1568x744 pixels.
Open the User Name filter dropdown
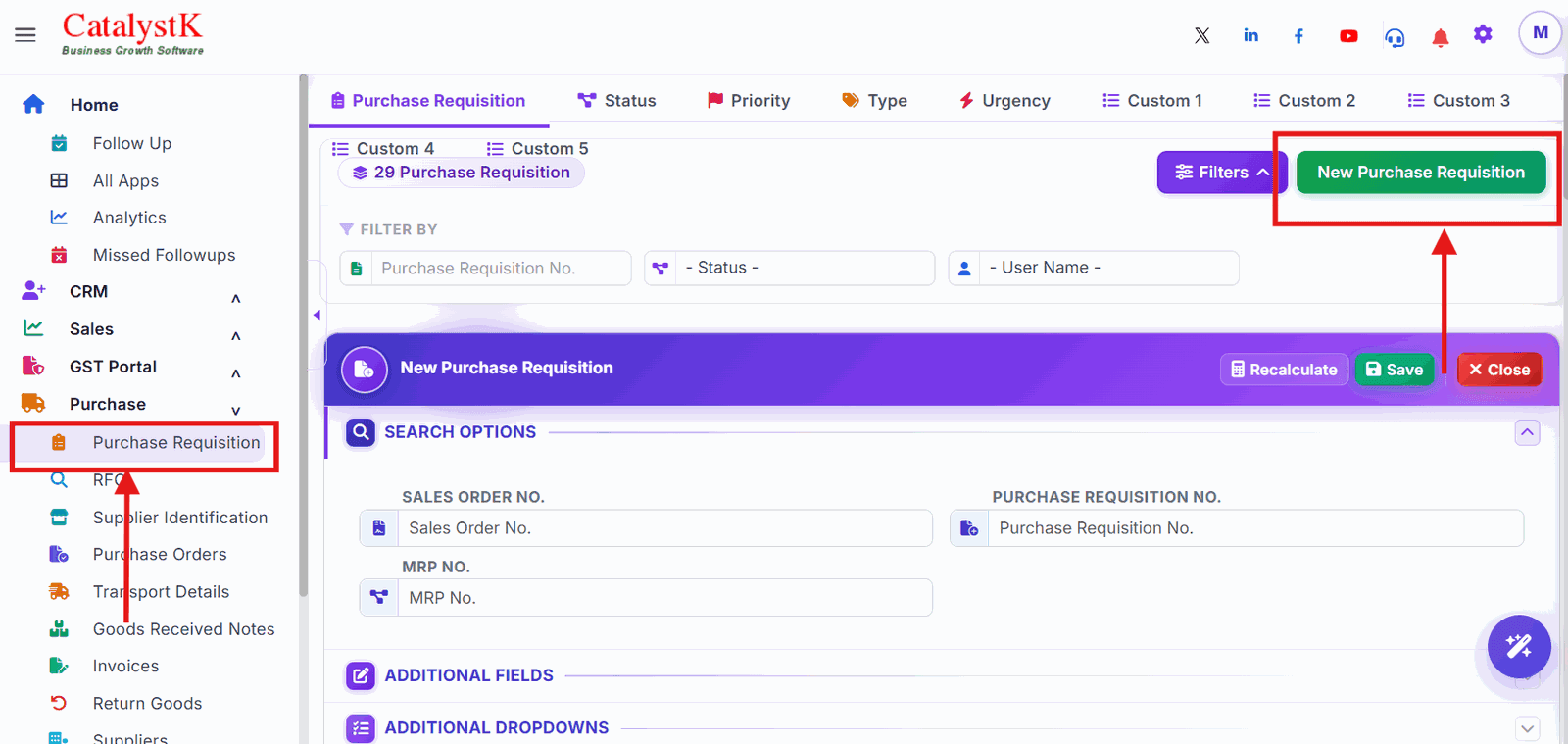point(1093,268)
